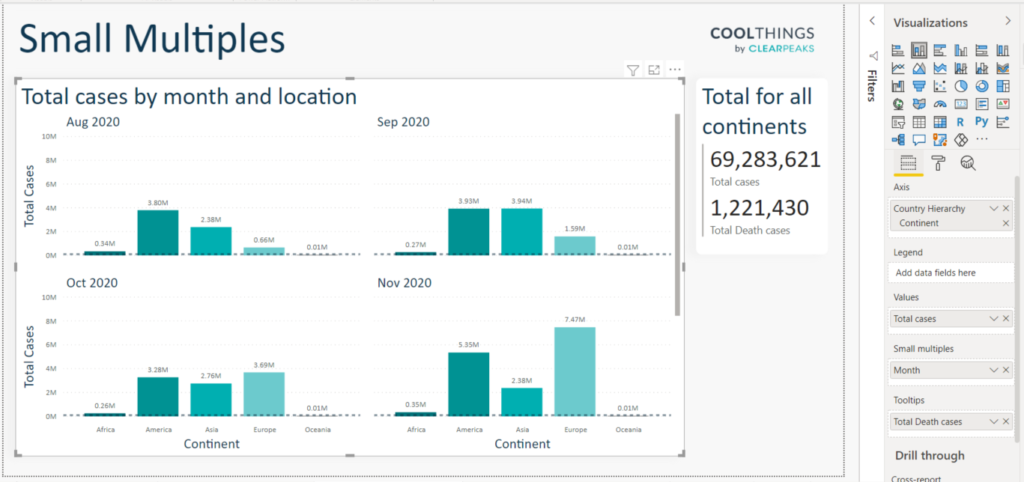Viewport: 1024px width, 482px height.
Task: Select the multi-row card visual
Action: tap(982, 103)
